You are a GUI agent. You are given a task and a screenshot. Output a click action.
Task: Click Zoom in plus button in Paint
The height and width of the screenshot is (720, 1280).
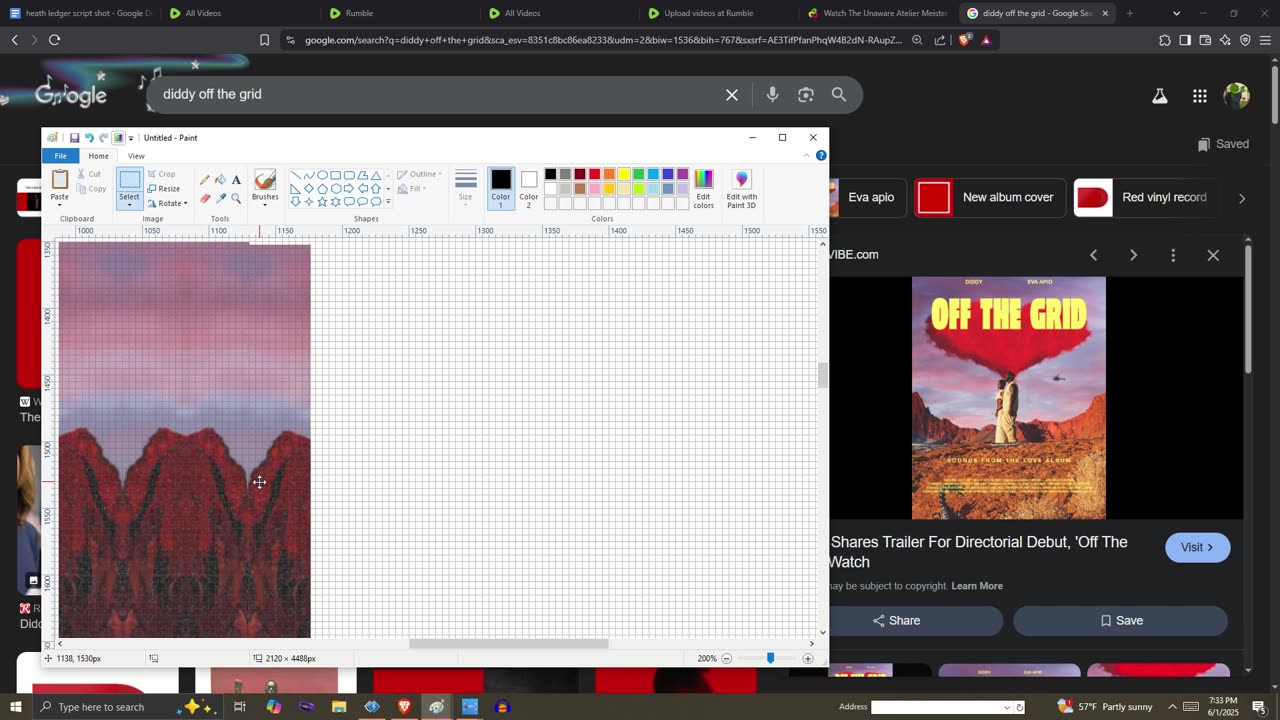[x=808, y=658]
